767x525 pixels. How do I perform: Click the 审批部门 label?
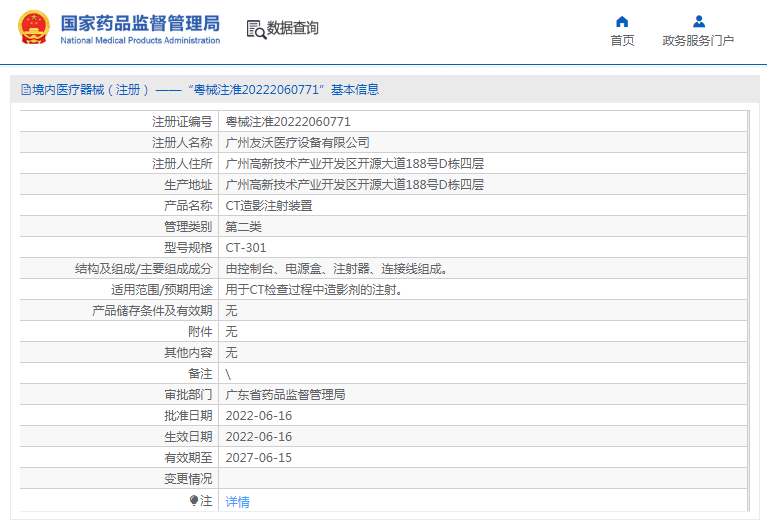(x=188, y=394)
